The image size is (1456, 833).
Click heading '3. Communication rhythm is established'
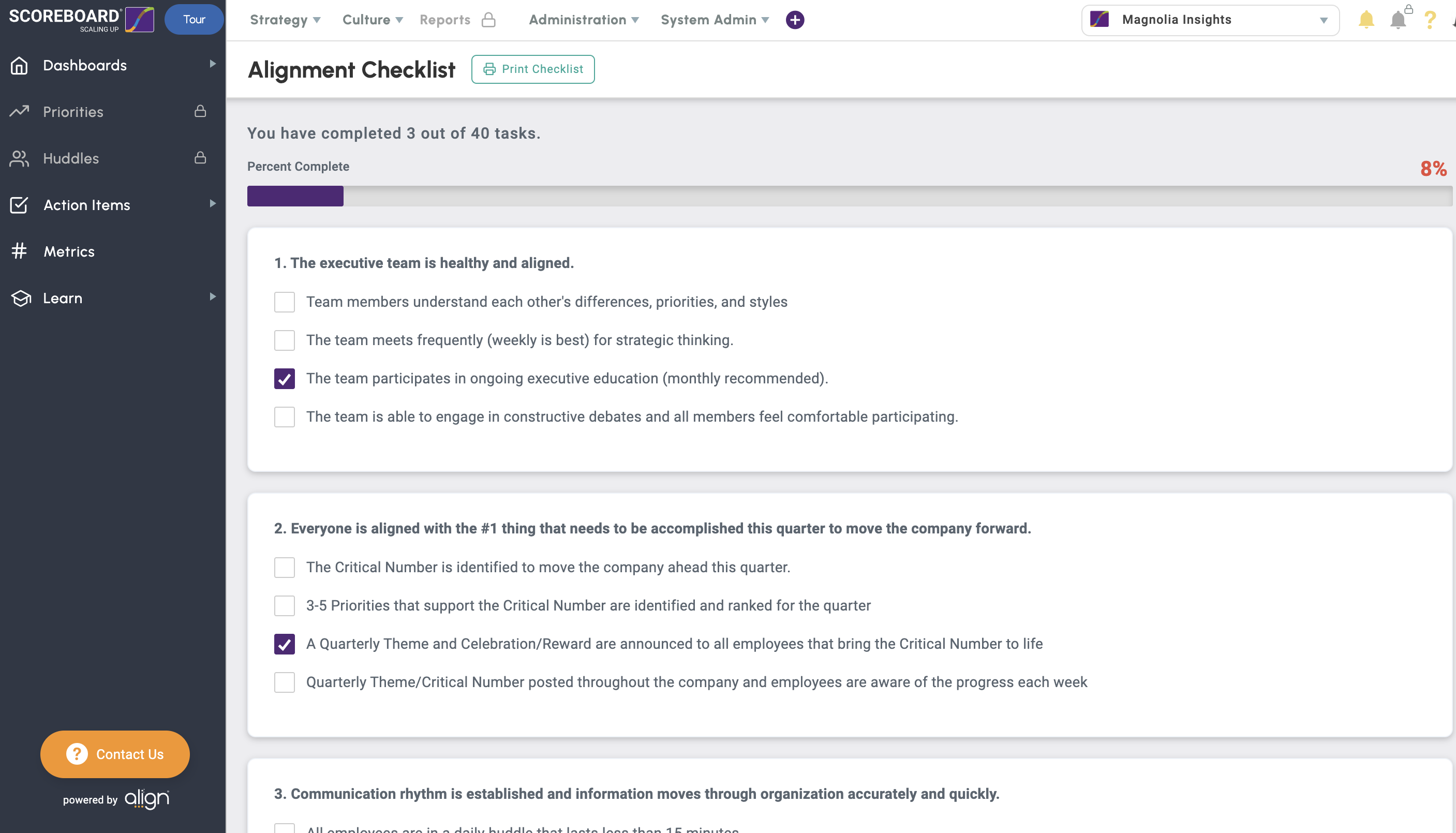[x=637, y=794]
